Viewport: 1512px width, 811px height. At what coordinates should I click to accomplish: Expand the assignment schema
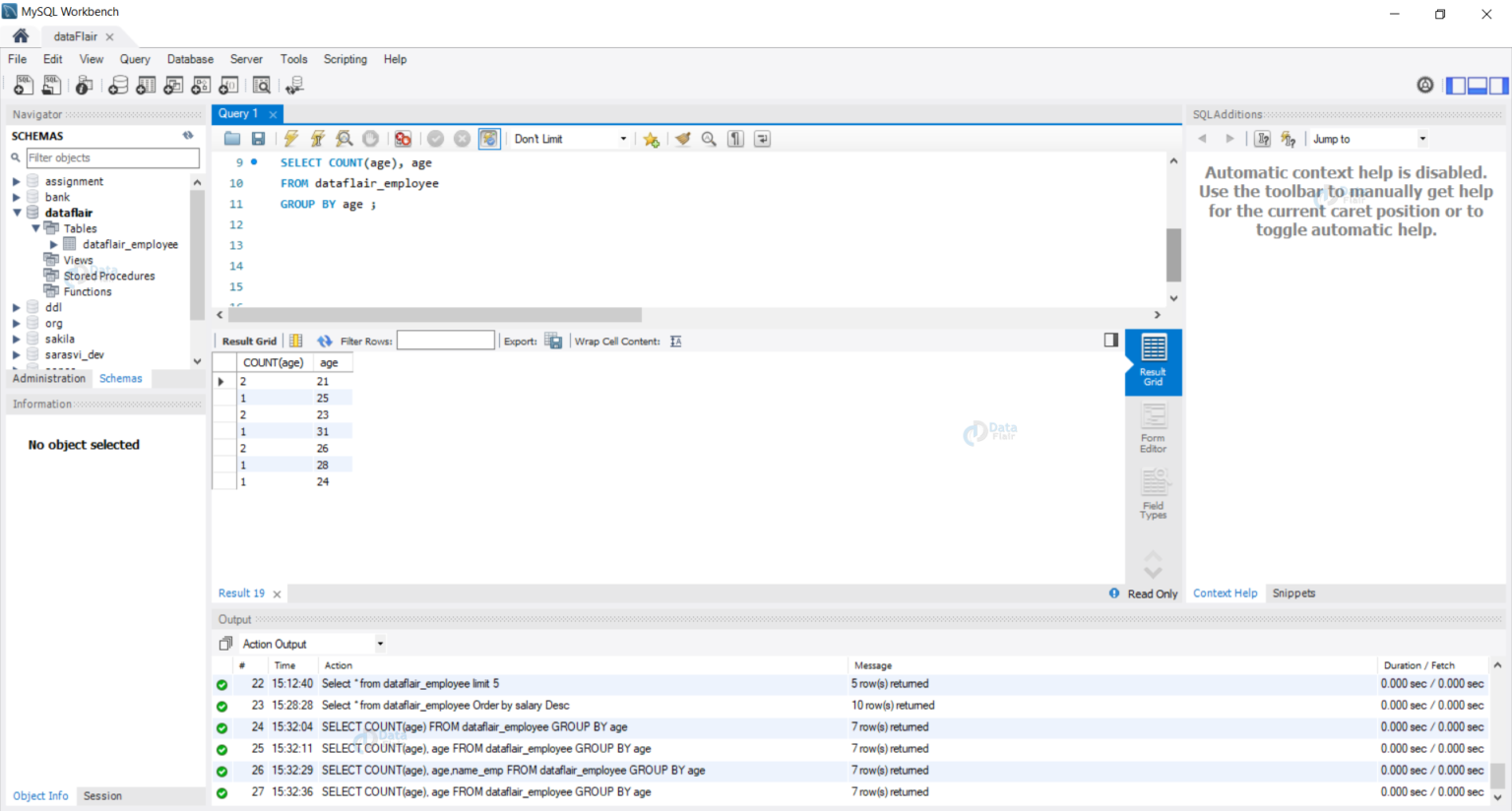(x=16, y=181)
